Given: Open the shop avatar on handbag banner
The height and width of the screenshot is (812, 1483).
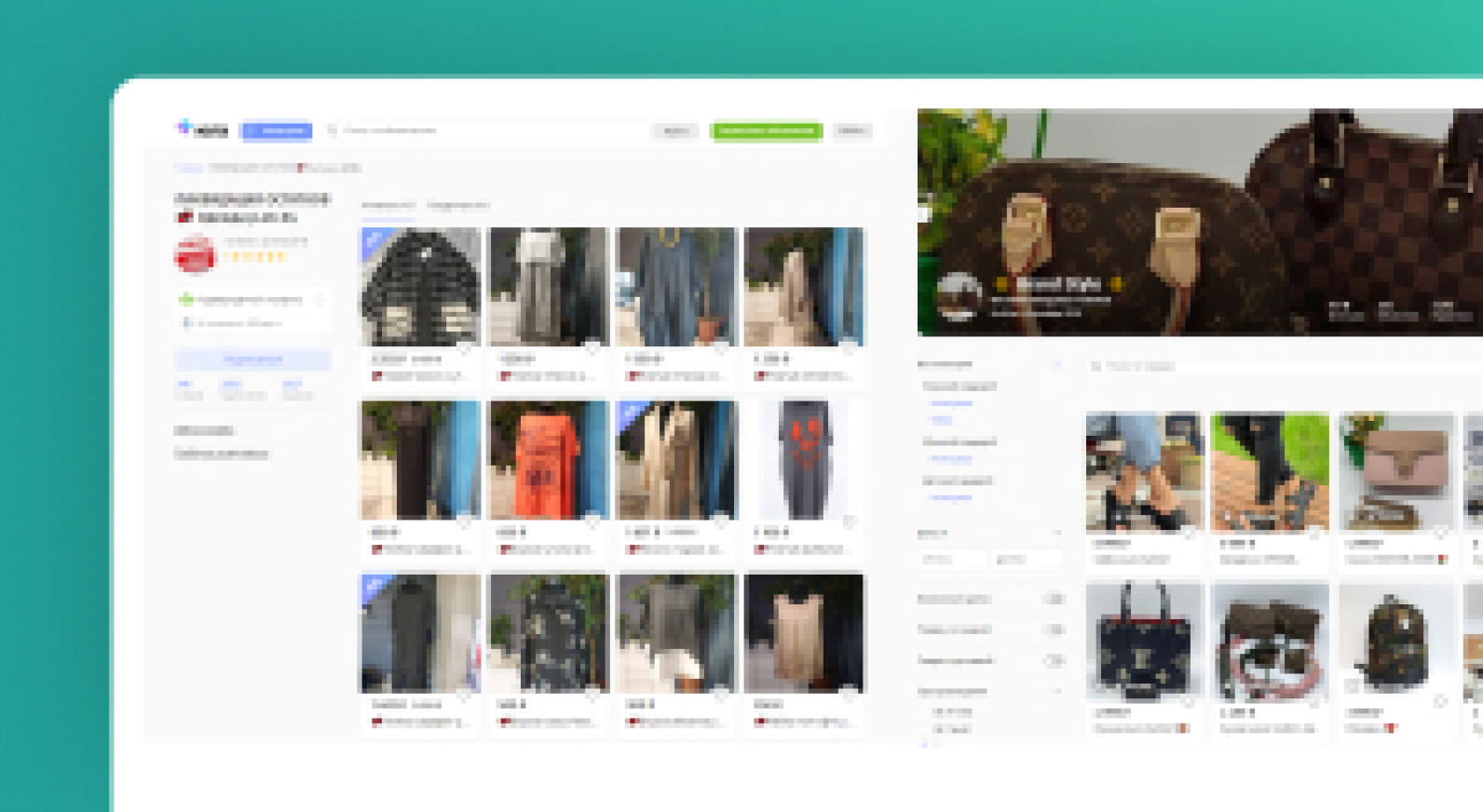Looking at the screenshot, I should 959,296.
